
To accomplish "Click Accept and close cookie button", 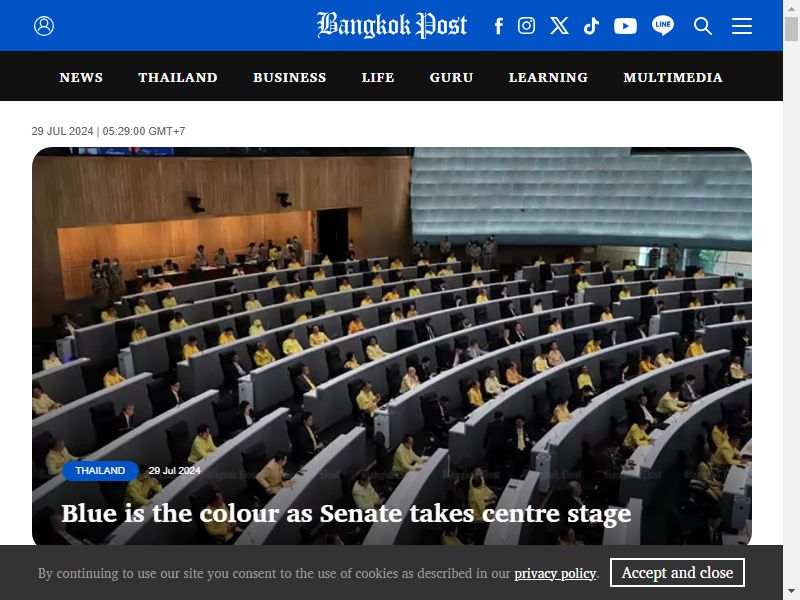I will [x=677, y=572].
